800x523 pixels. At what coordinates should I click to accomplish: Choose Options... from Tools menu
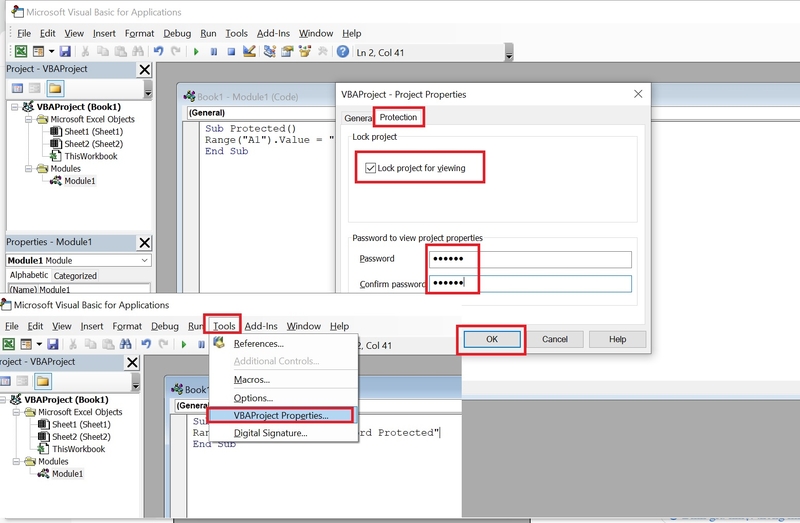(x=253, y=398)
